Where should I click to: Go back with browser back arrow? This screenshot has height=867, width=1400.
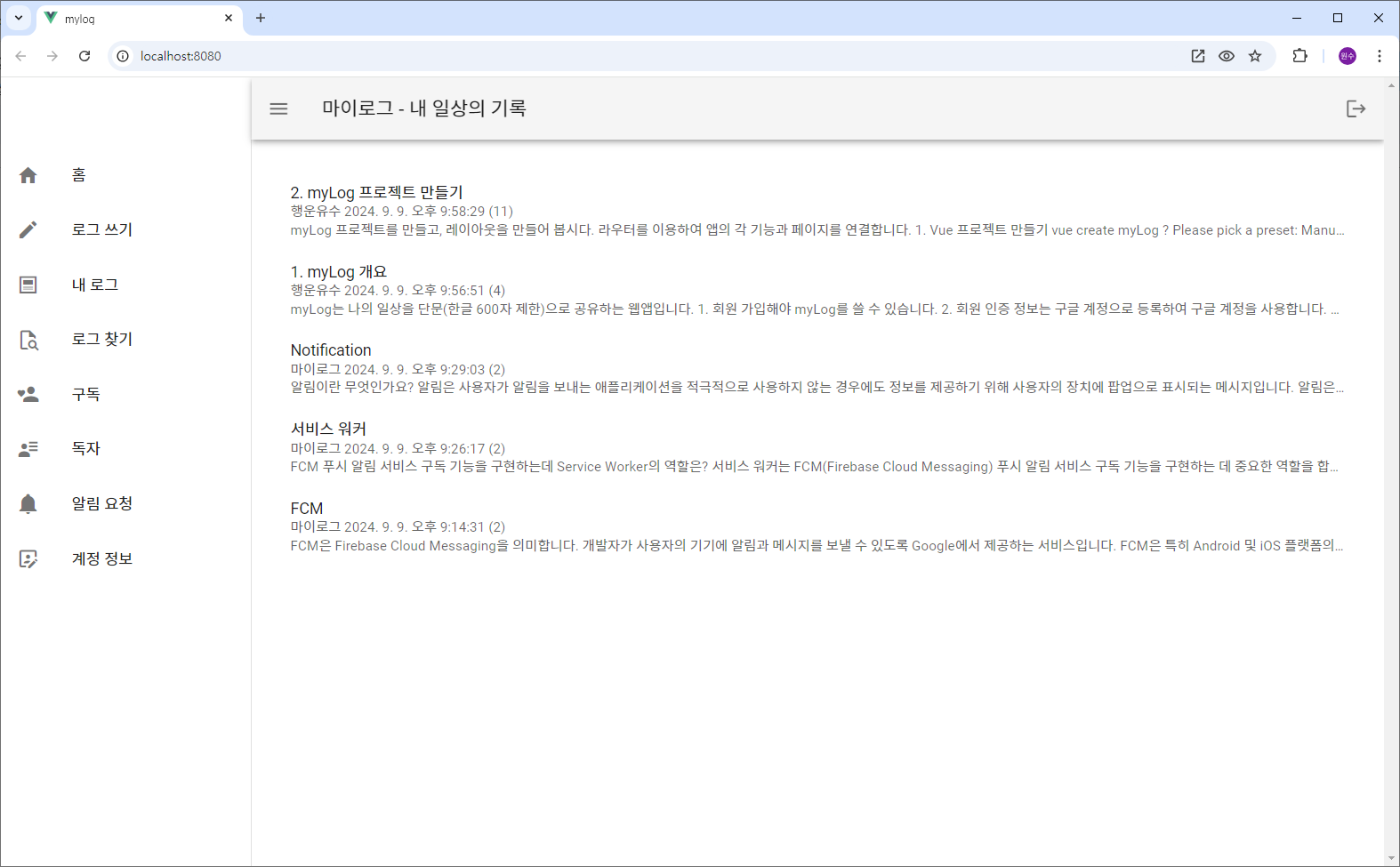[20, 56]
